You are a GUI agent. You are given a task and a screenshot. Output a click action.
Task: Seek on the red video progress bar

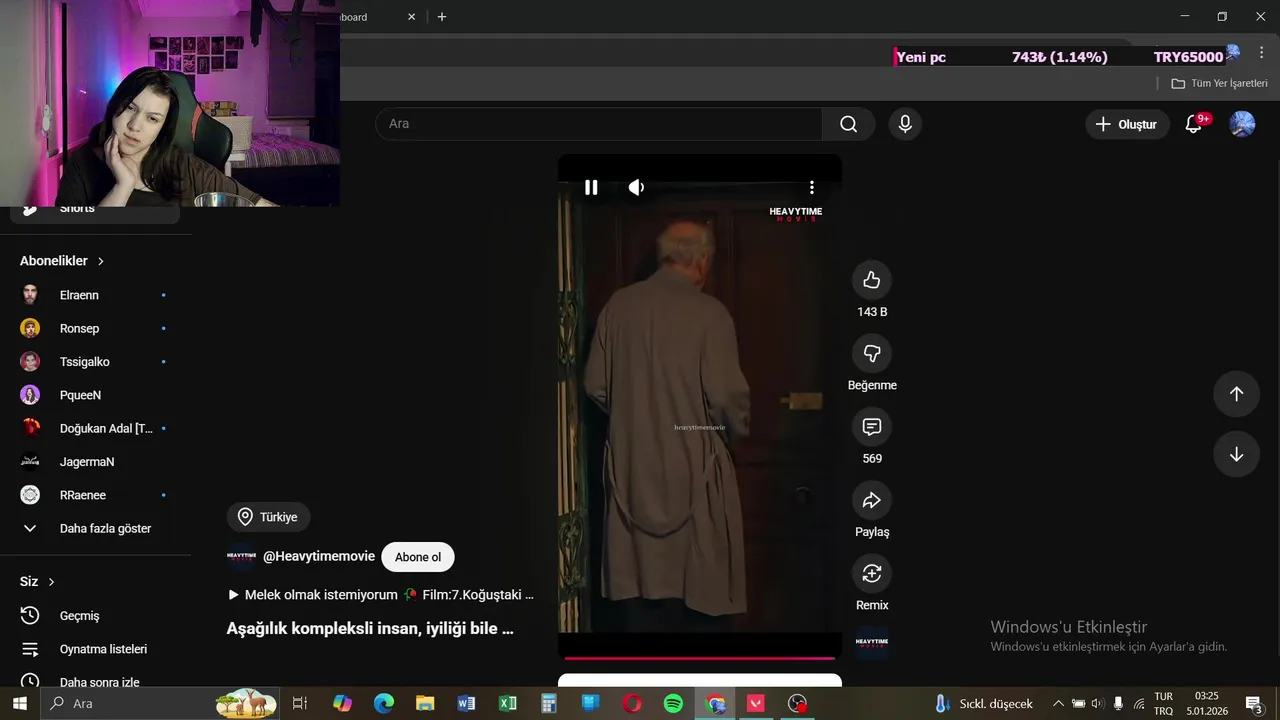700,658
